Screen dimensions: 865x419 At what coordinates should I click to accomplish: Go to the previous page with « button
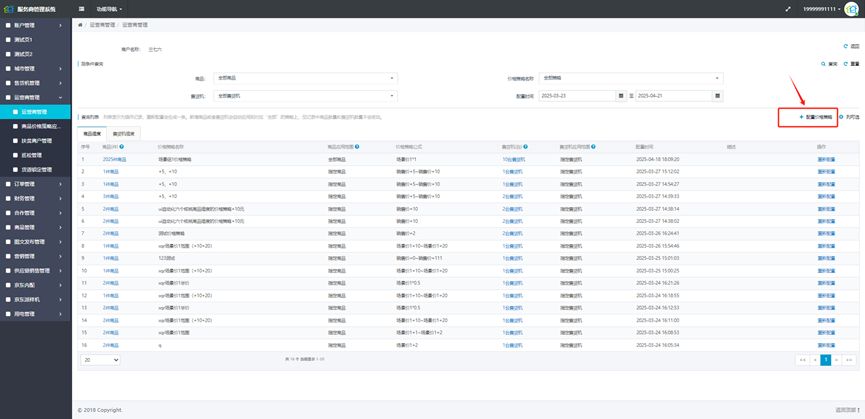(814, 359)
